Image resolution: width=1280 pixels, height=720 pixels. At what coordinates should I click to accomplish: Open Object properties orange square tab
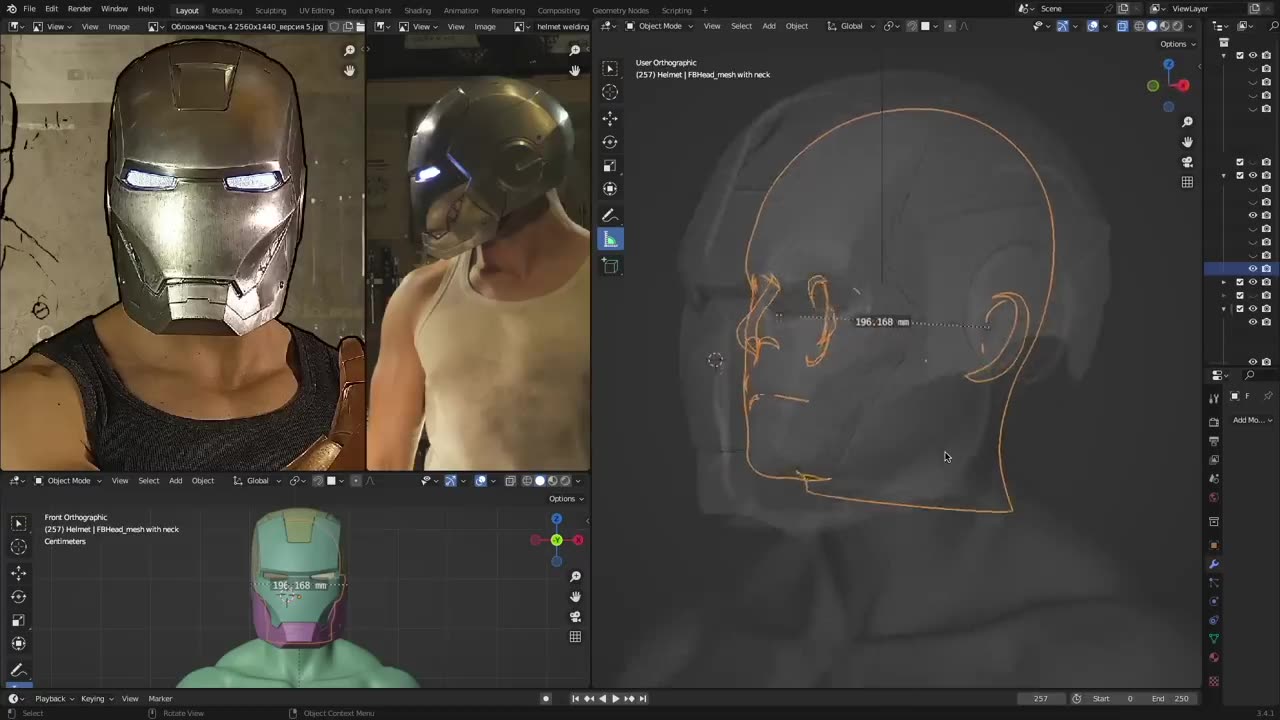coord(1214,545)
